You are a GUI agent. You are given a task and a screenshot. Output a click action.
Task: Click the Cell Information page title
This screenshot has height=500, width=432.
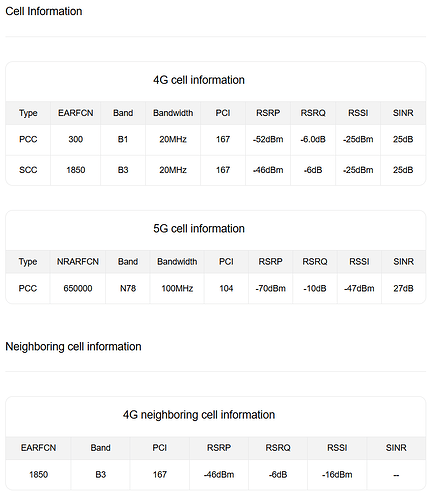[44, 11]
